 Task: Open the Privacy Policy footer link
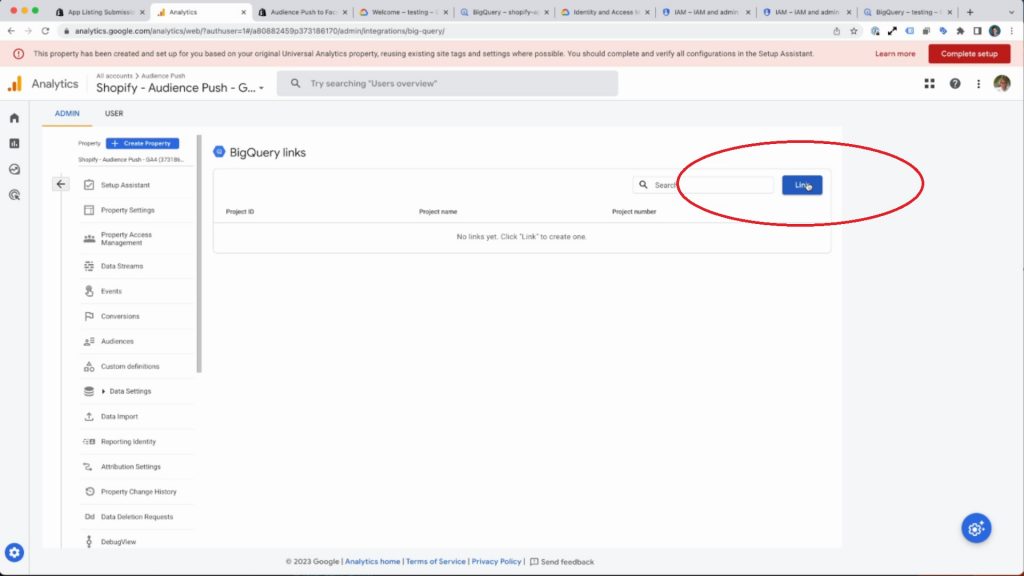496,562
